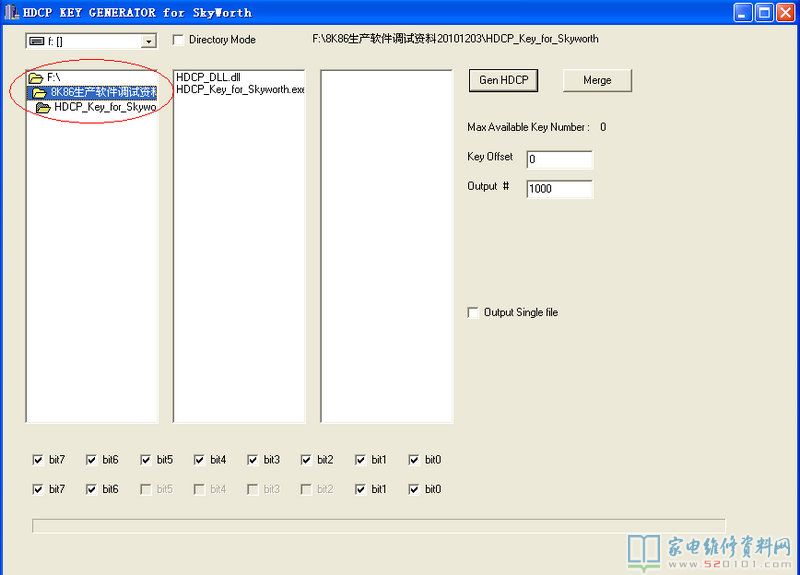Uncheck bit7 in the second row
Screen dimensions: 800x575
[38, 489]
